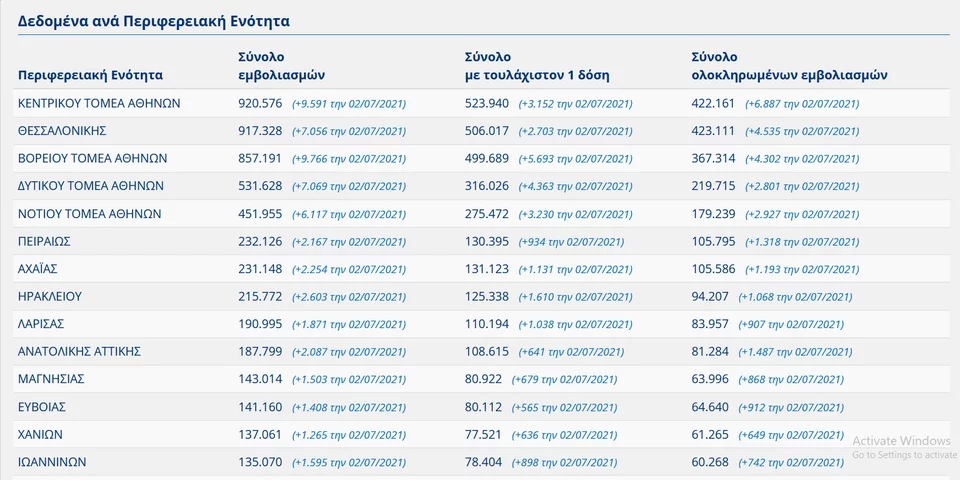Click the 506.017 at-least-one-dose value
The image size is (960, 480).
(x=487, y=131)
